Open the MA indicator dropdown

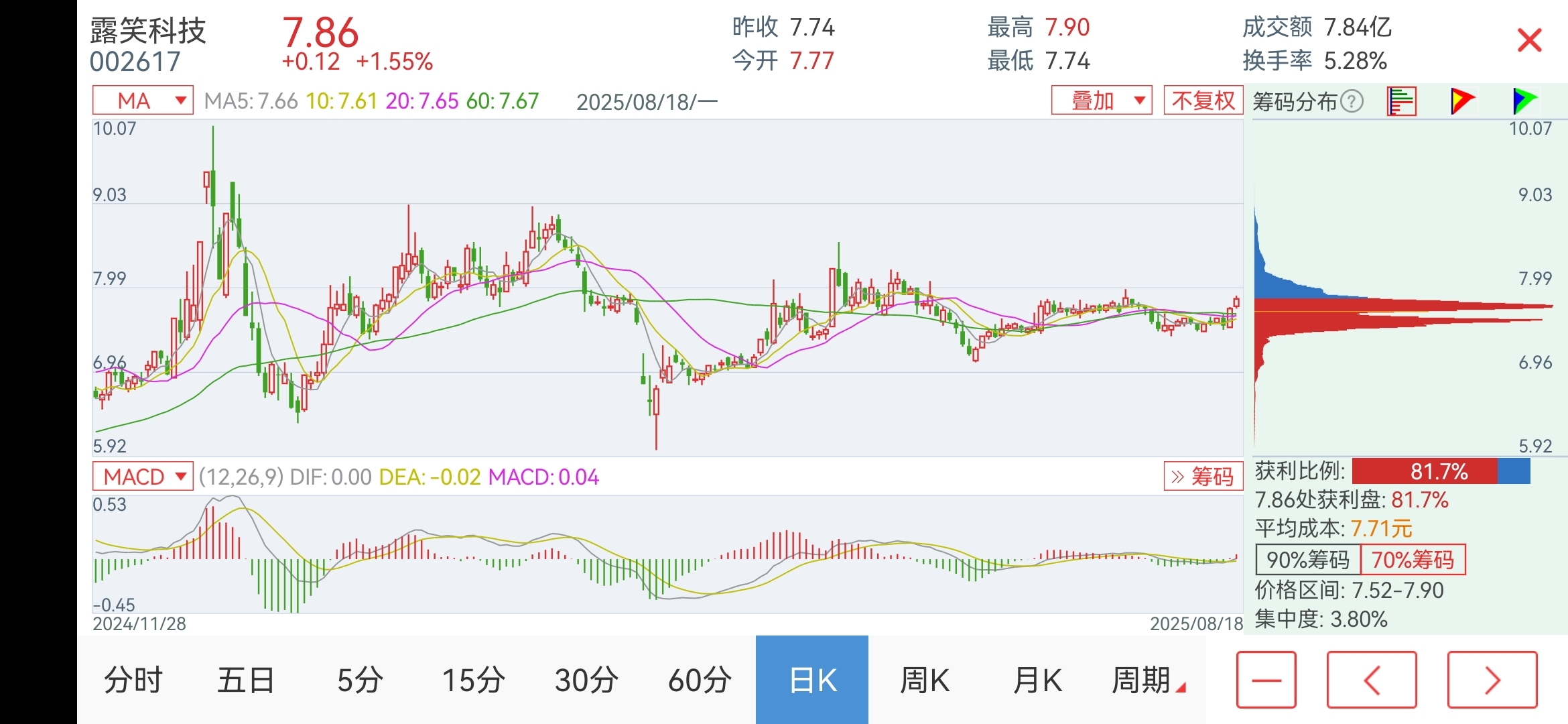pyautogui.click(x=143, y=101)
